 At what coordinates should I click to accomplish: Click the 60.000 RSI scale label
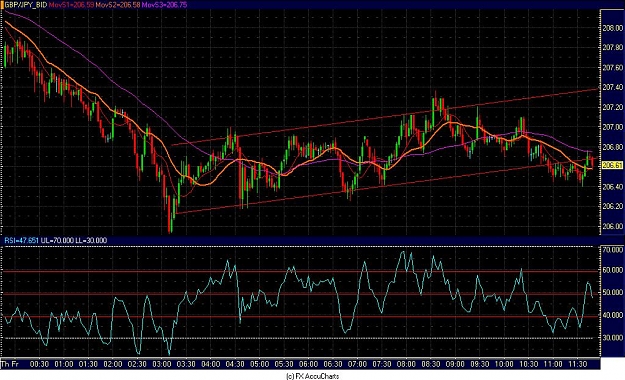(x=613, y=270)
